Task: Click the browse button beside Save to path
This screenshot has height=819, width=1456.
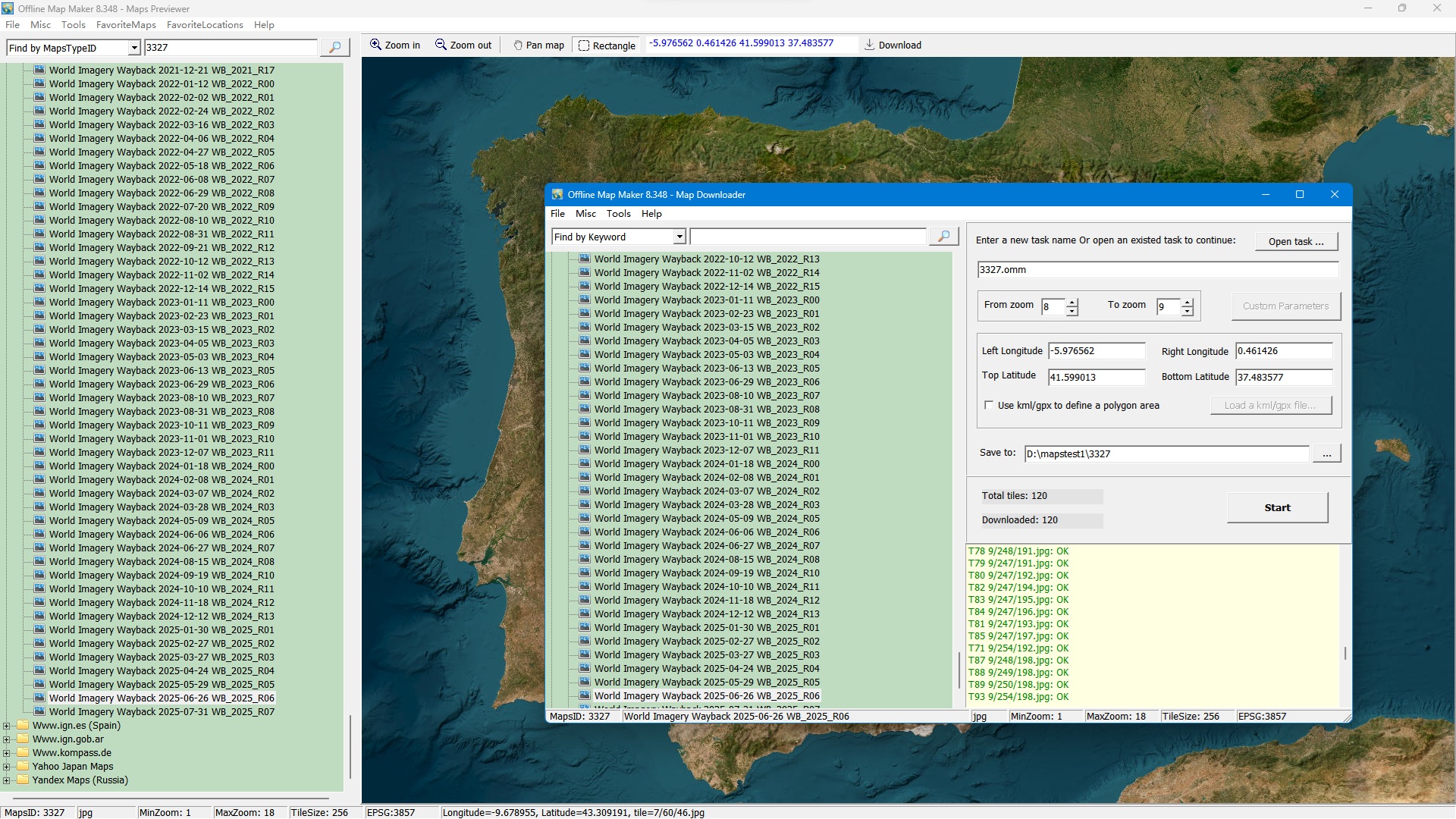Action: [1326, 454]
